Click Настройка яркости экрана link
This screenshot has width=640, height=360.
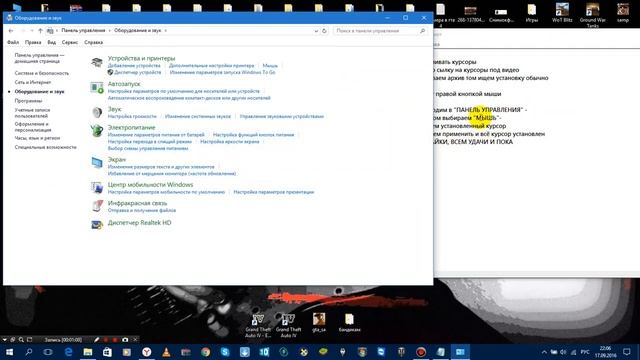point(229,142)
